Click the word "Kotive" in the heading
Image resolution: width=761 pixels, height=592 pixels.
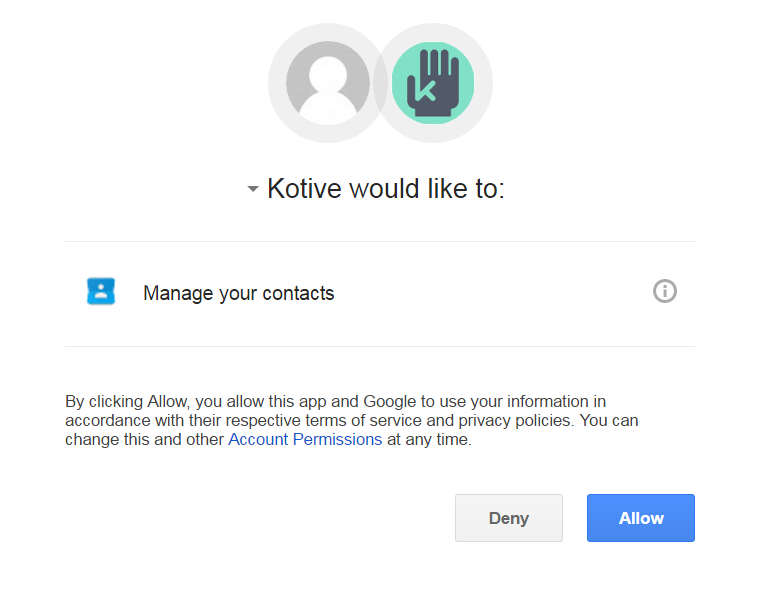(304, 189)
